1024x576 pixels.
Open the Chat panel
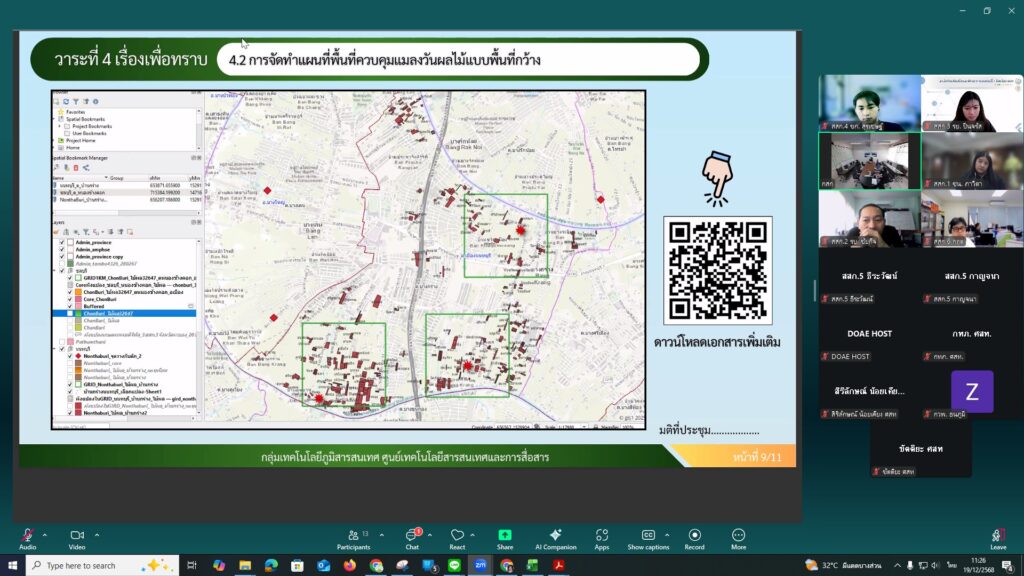point(411,535)
